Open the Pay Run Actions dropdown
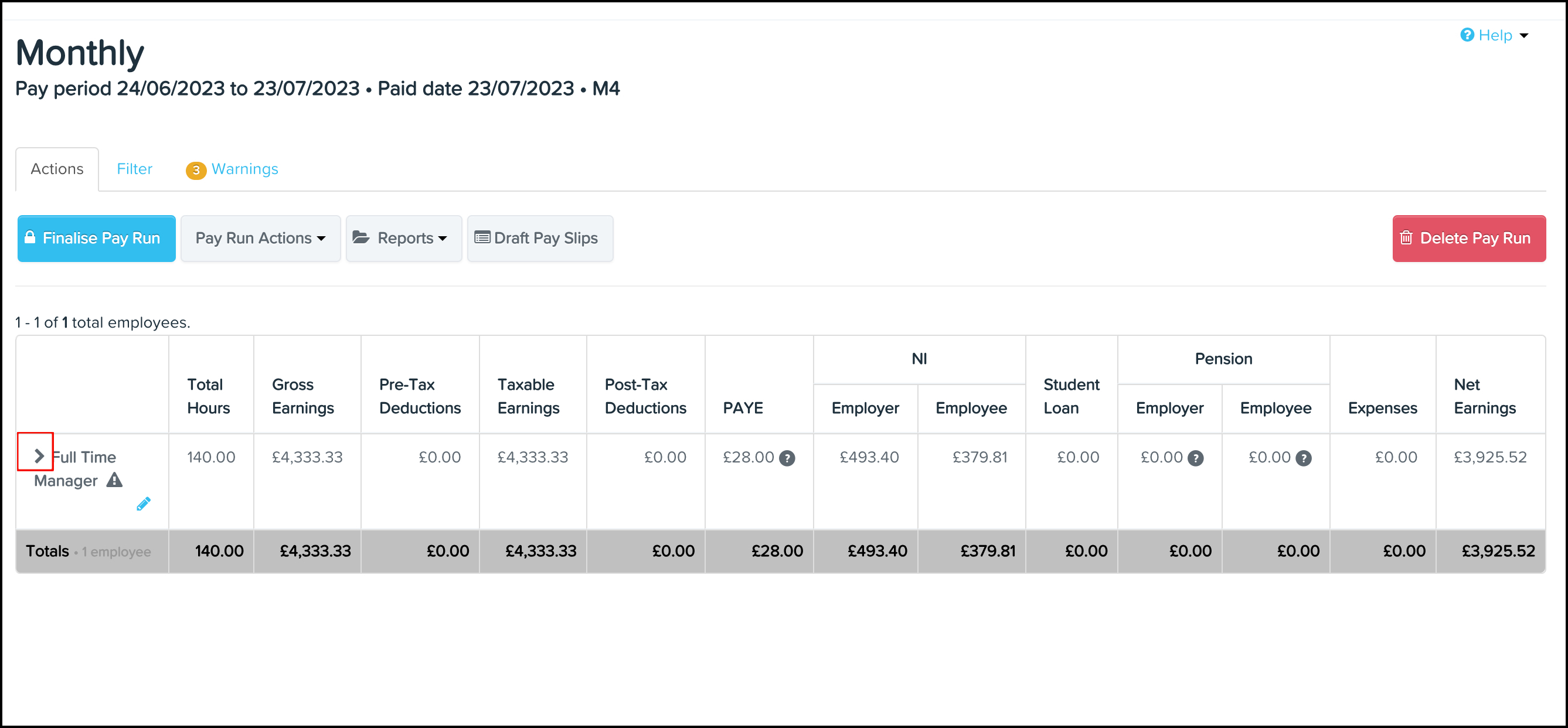 coord(260,238)
